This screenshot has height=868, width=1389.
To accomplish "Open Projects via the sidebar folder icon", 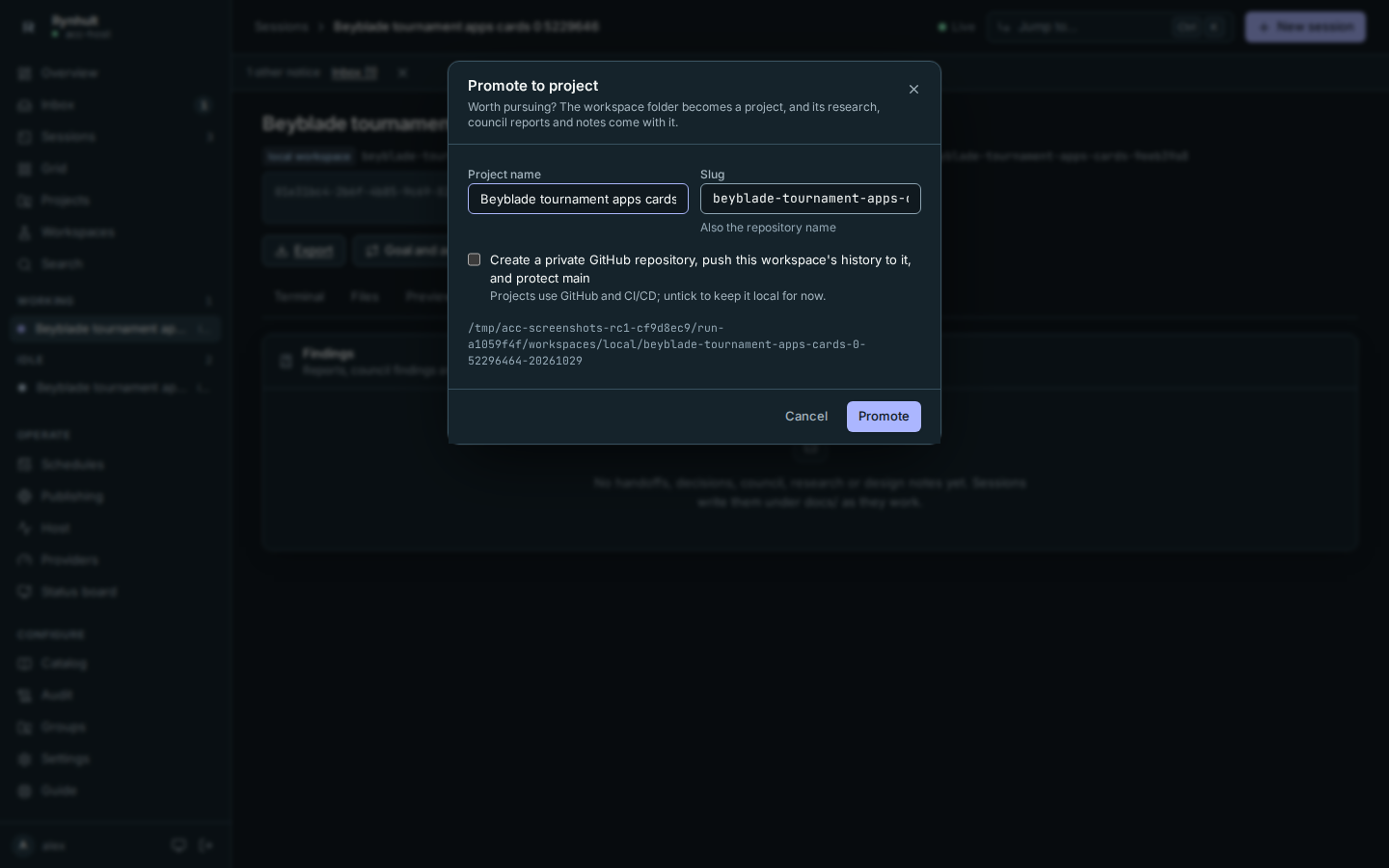I will [25, 201].
